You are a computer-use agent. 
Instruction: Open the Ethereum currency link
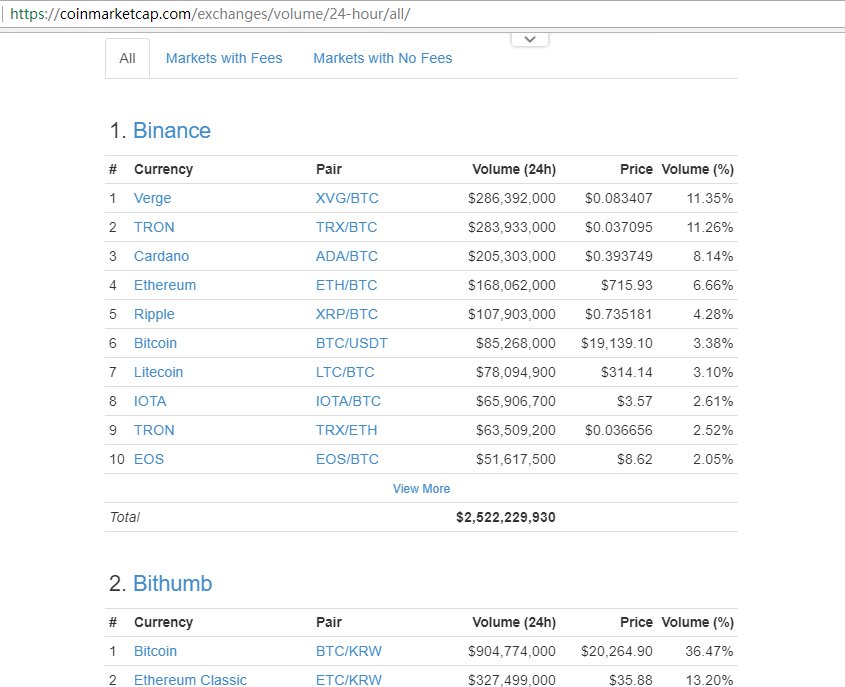(x=165, y=286)
